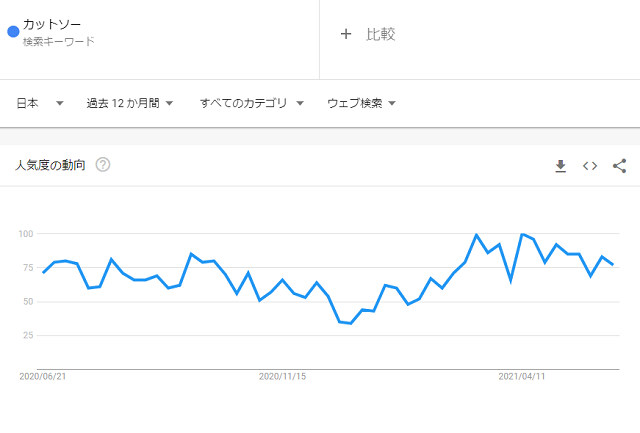Screen dimensions: 640x433
Task: Click the plus icon to add comparison
Action: click(x=346, y=34)
